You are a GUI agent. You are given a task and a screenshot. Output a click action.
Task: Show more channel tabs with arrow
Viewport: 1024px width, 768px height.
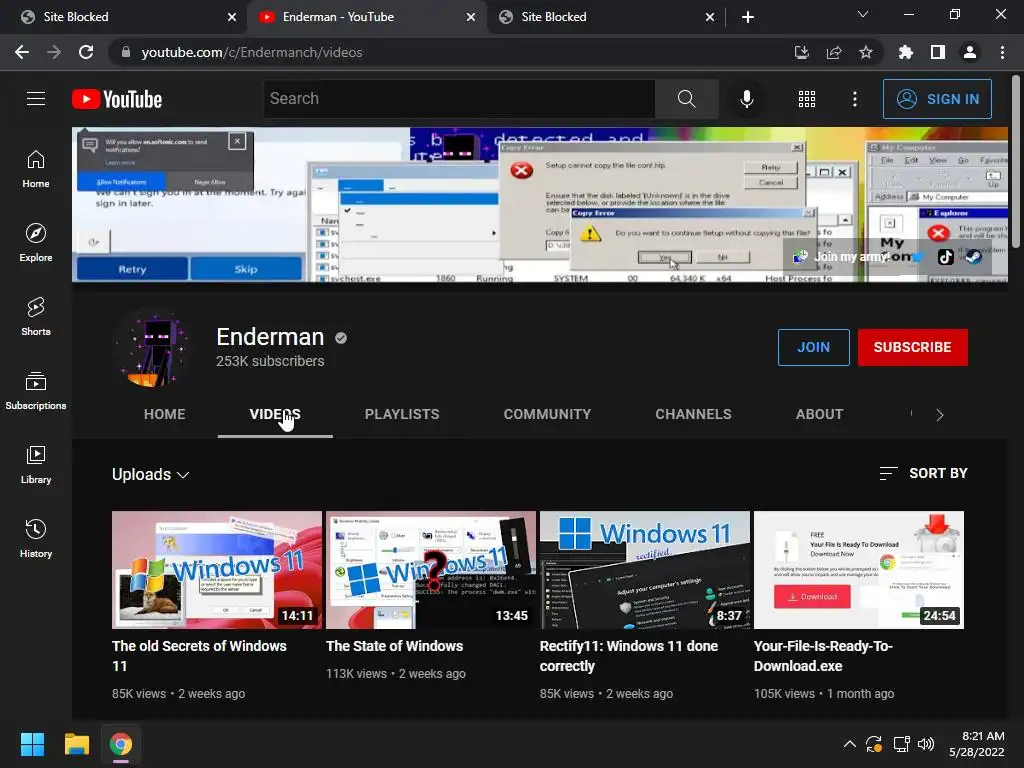(940, 415)
